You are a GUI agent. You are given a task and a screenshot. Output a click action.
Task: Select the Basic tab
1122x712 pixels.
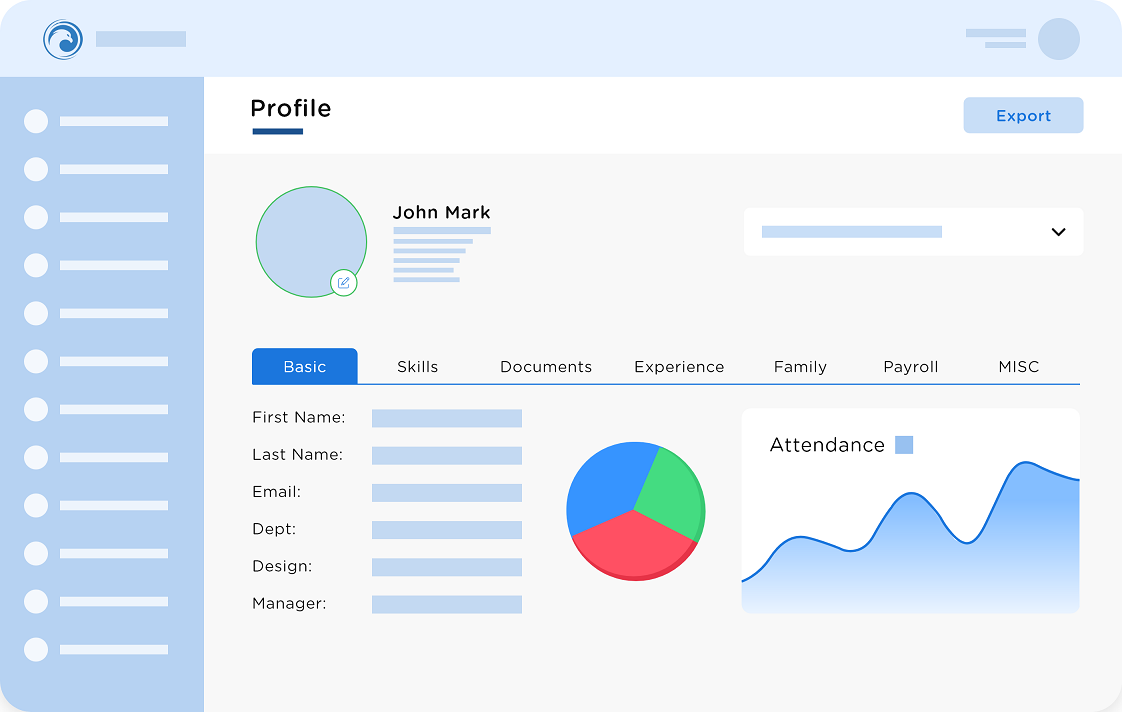tap(304, 367)
